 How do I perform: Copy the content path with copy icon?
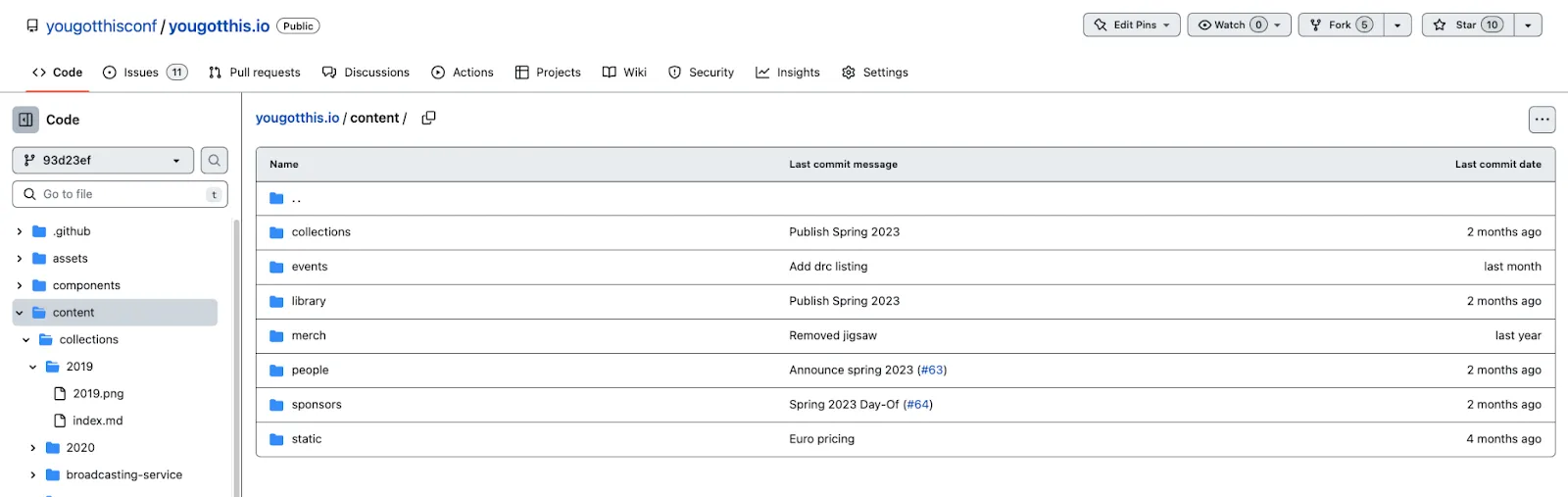428,118
